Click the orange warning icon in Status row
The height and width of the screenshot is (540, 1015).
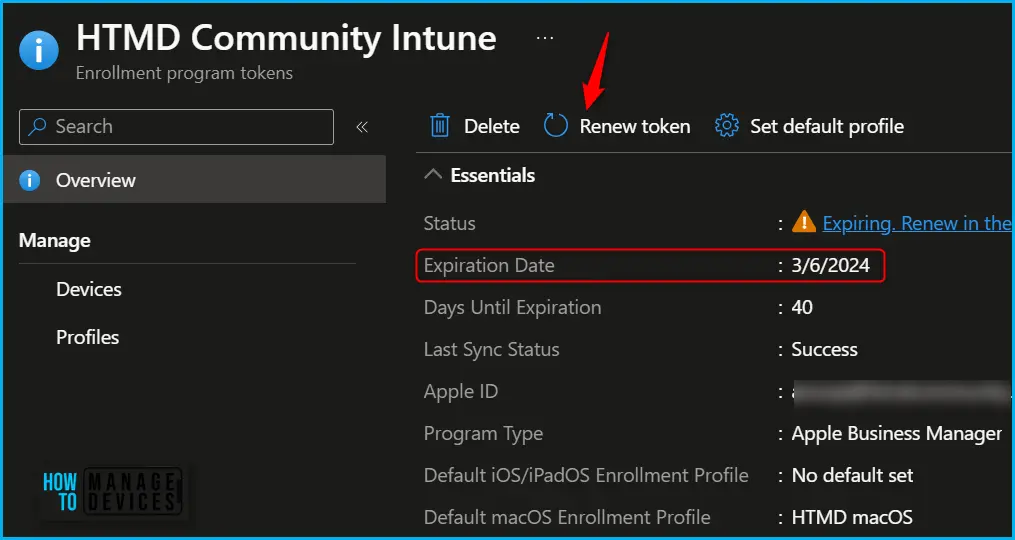click(x=804, y=222)
